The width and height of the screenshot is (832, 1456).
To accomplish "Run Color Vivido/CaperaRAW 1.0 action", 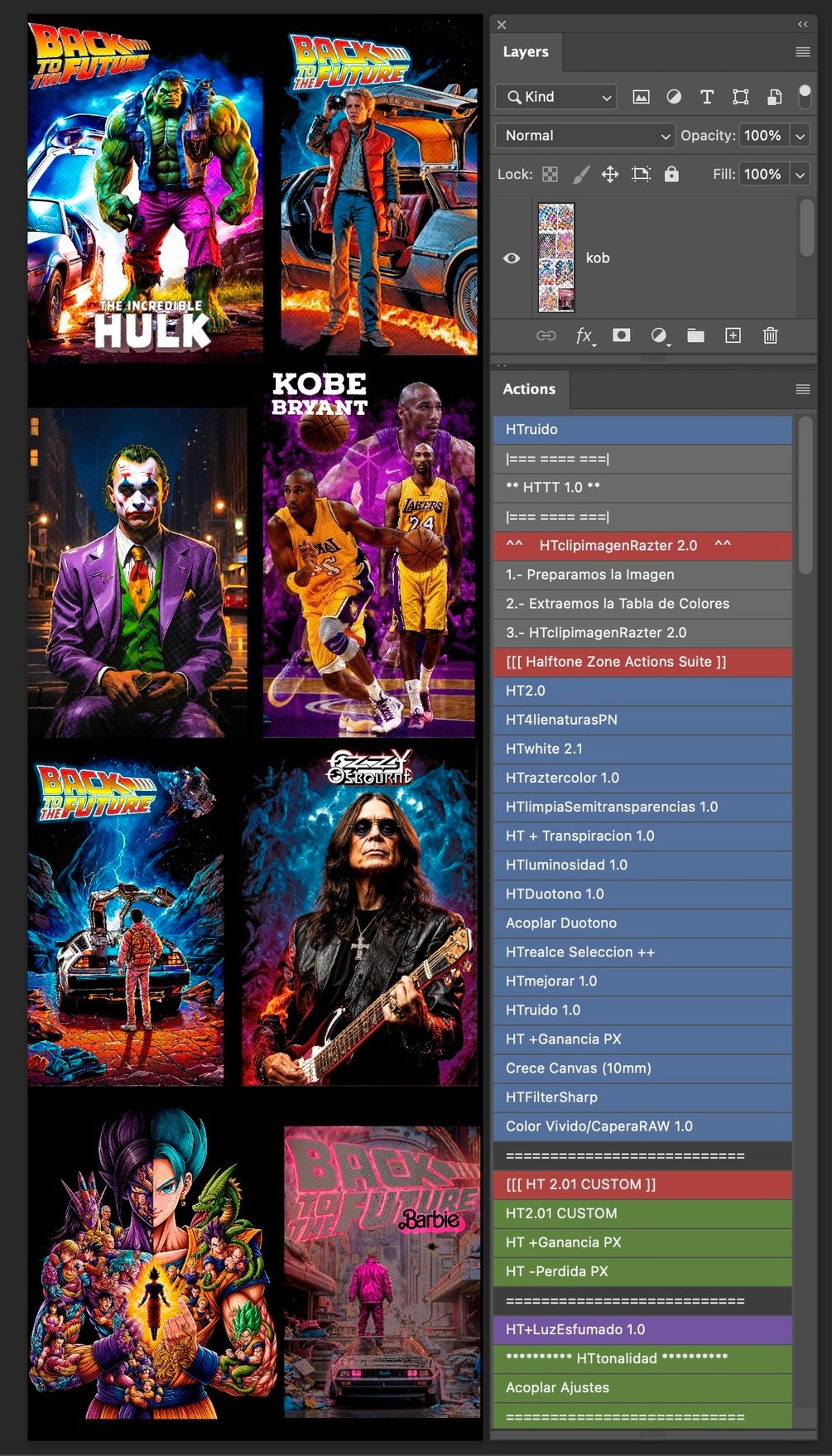I will tap(642, 1126).
